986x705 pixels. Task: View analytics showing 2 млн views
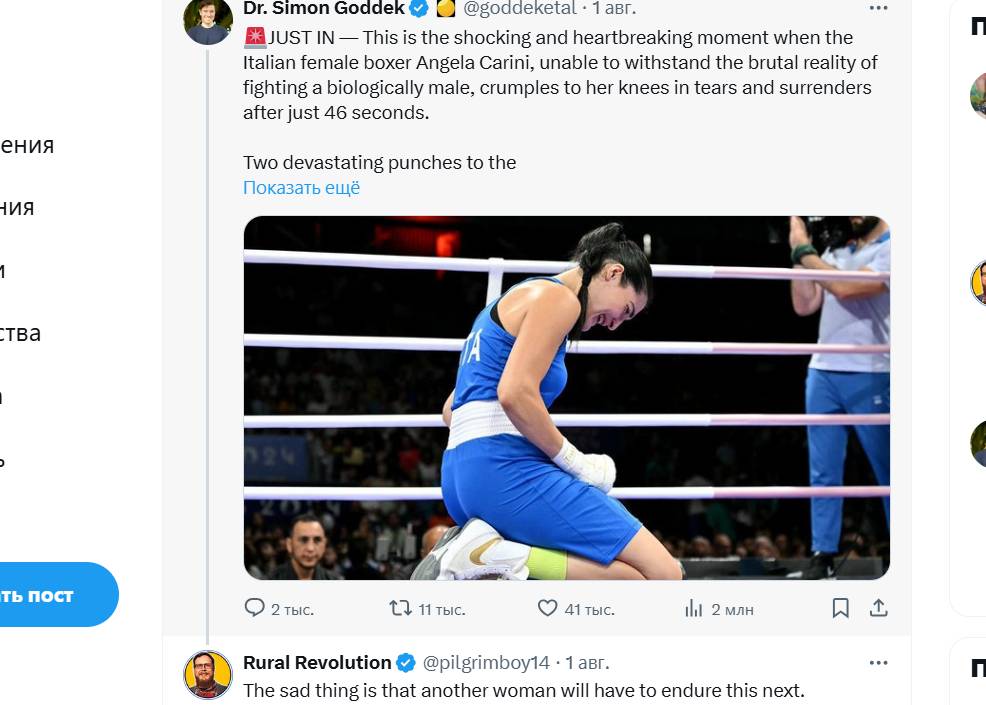point(694,608)
